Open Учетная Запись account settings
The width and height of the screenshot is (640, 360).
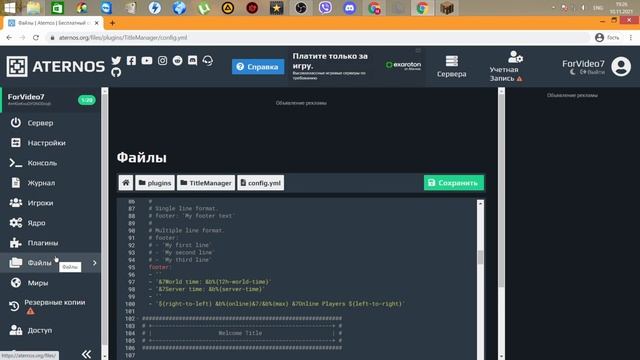coord(506,66)
